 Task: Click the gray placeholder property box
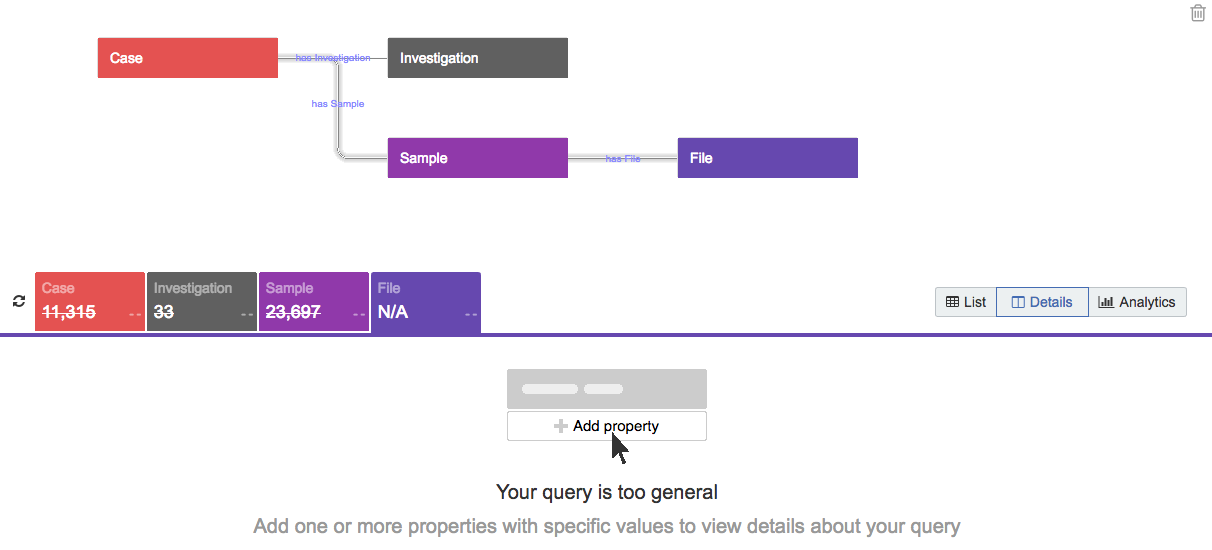[x=607, y=389]
